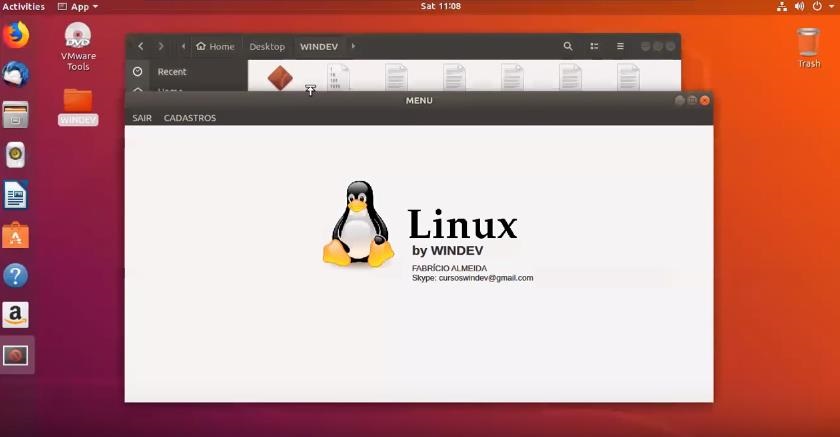Select the running app icon at dock bottom
840x437 pixels.
point(16,355)
